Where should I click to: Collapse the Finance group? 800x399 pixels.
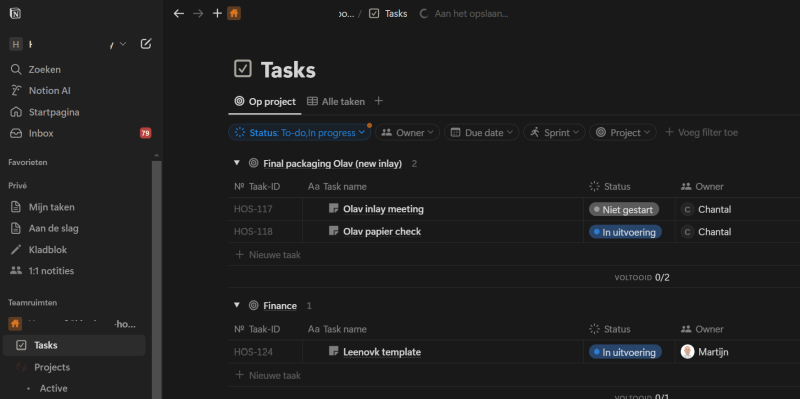click(237, 305)
